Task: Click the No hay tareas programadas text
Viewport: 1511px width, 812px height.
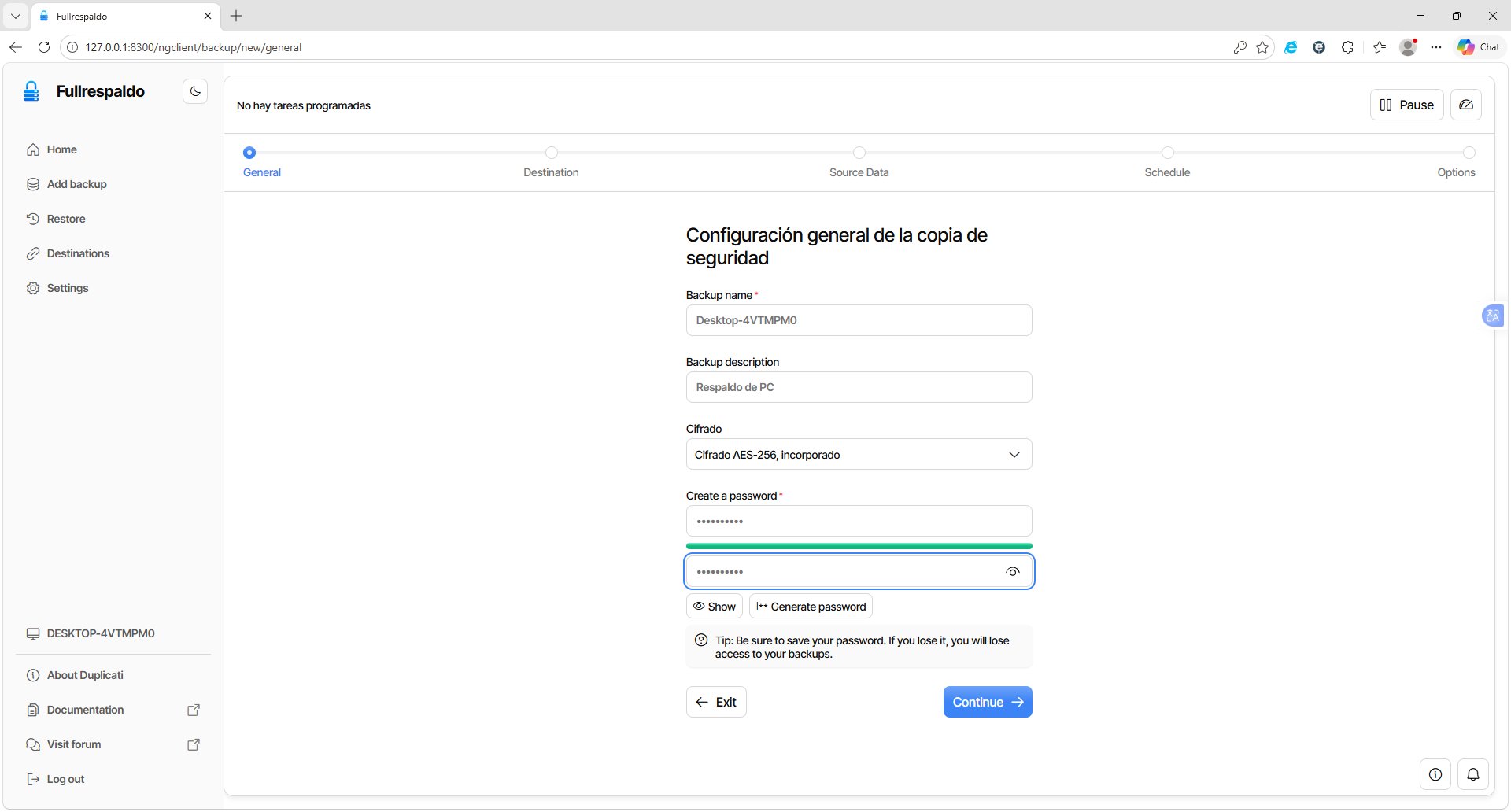Action: (x=304, y=105)
